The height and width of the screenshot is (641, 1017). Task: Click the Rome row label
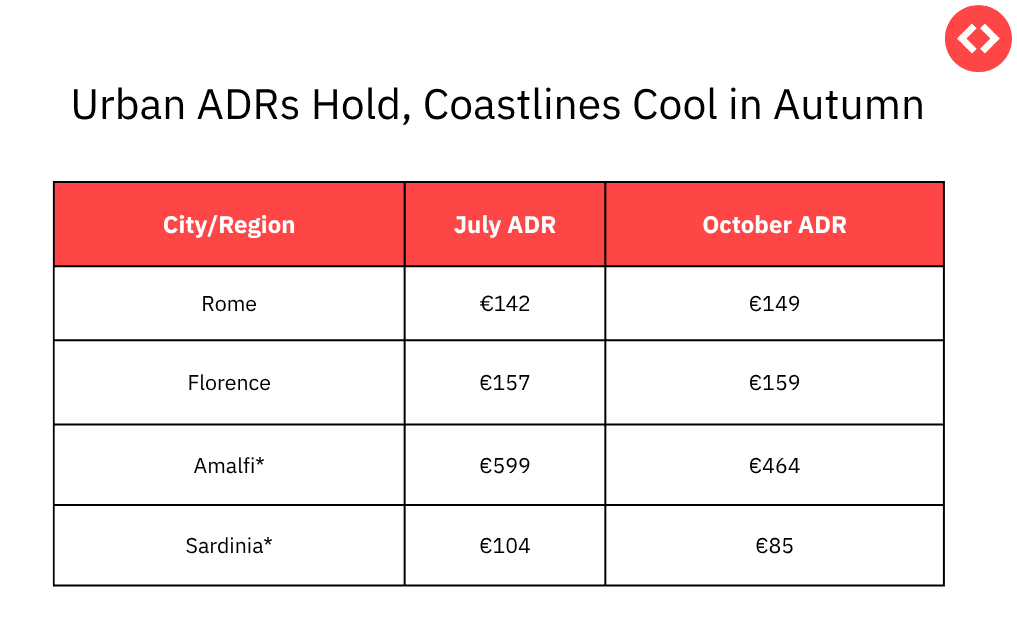click(x=229, y=304)
